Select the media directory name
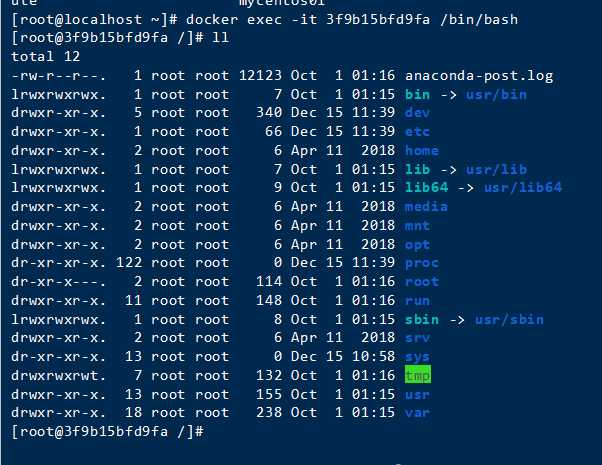The image size is (602, 465). click(426, 206)
